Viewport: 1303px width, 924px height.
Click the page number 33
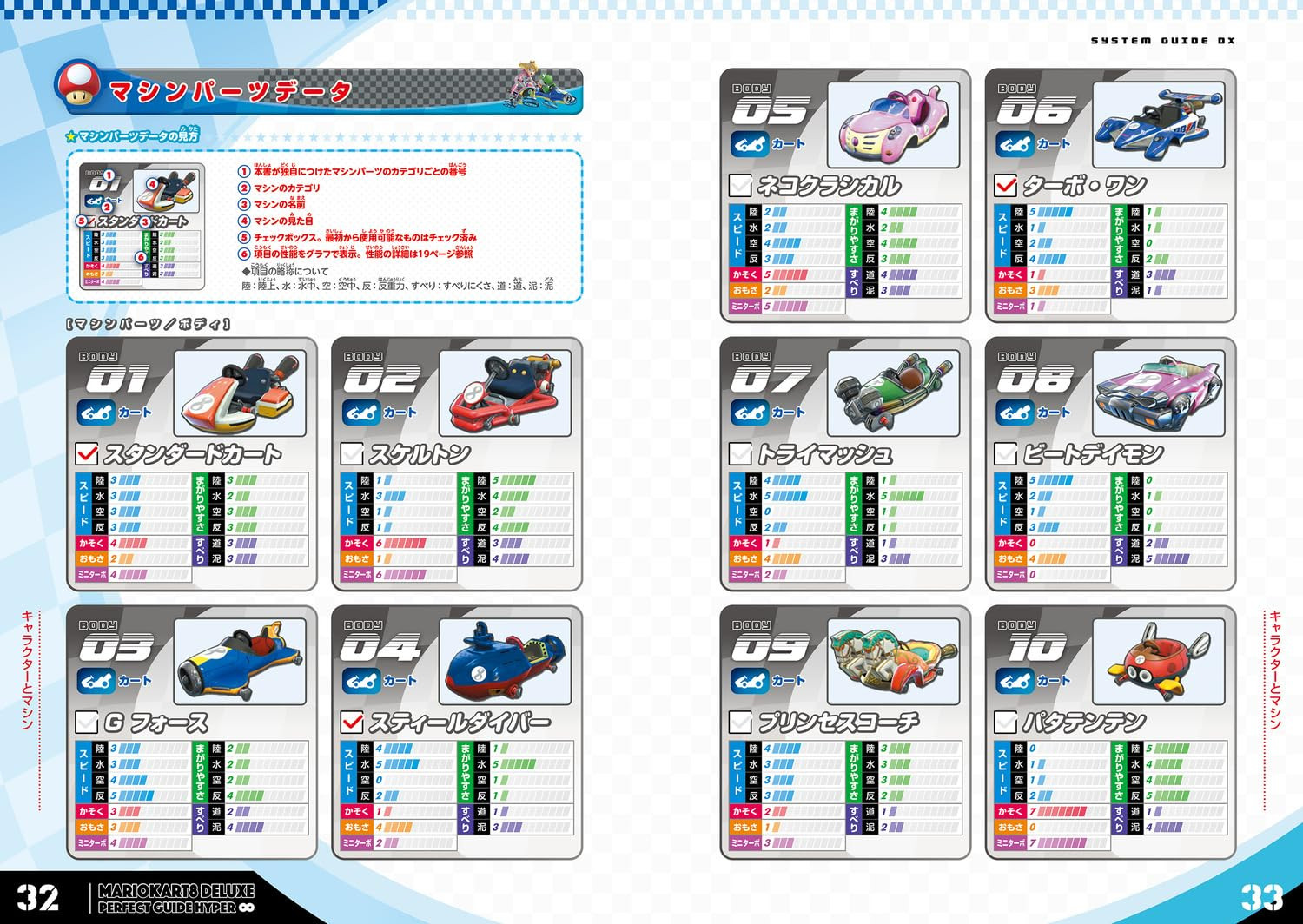(1262, 897)
